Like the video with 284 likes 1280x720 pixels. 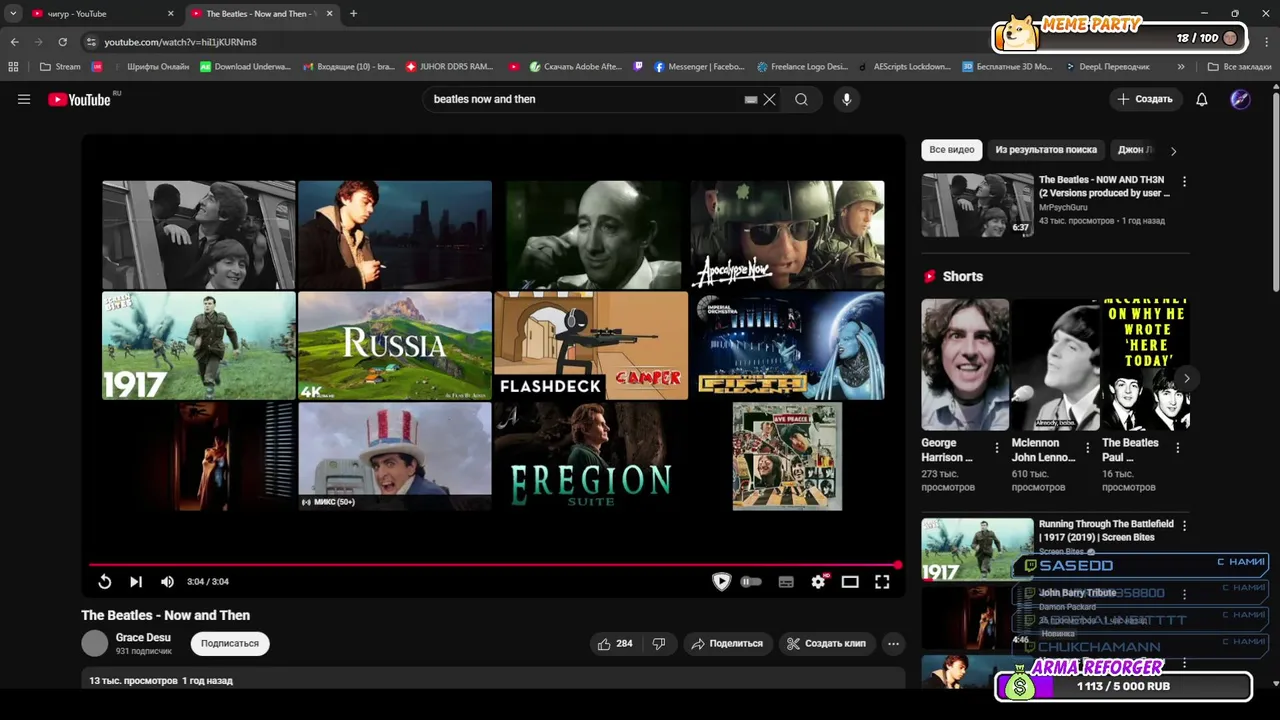point(615,644)
